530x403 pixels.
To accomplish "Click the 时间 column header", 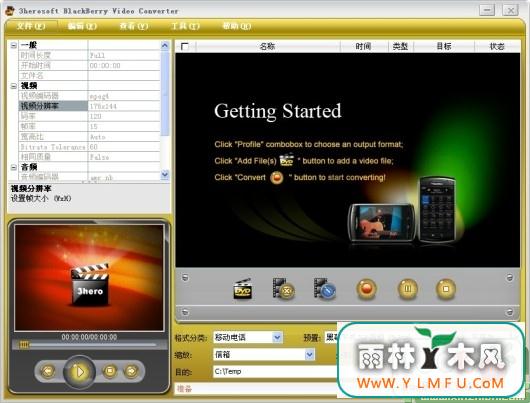I will [364, 46].
